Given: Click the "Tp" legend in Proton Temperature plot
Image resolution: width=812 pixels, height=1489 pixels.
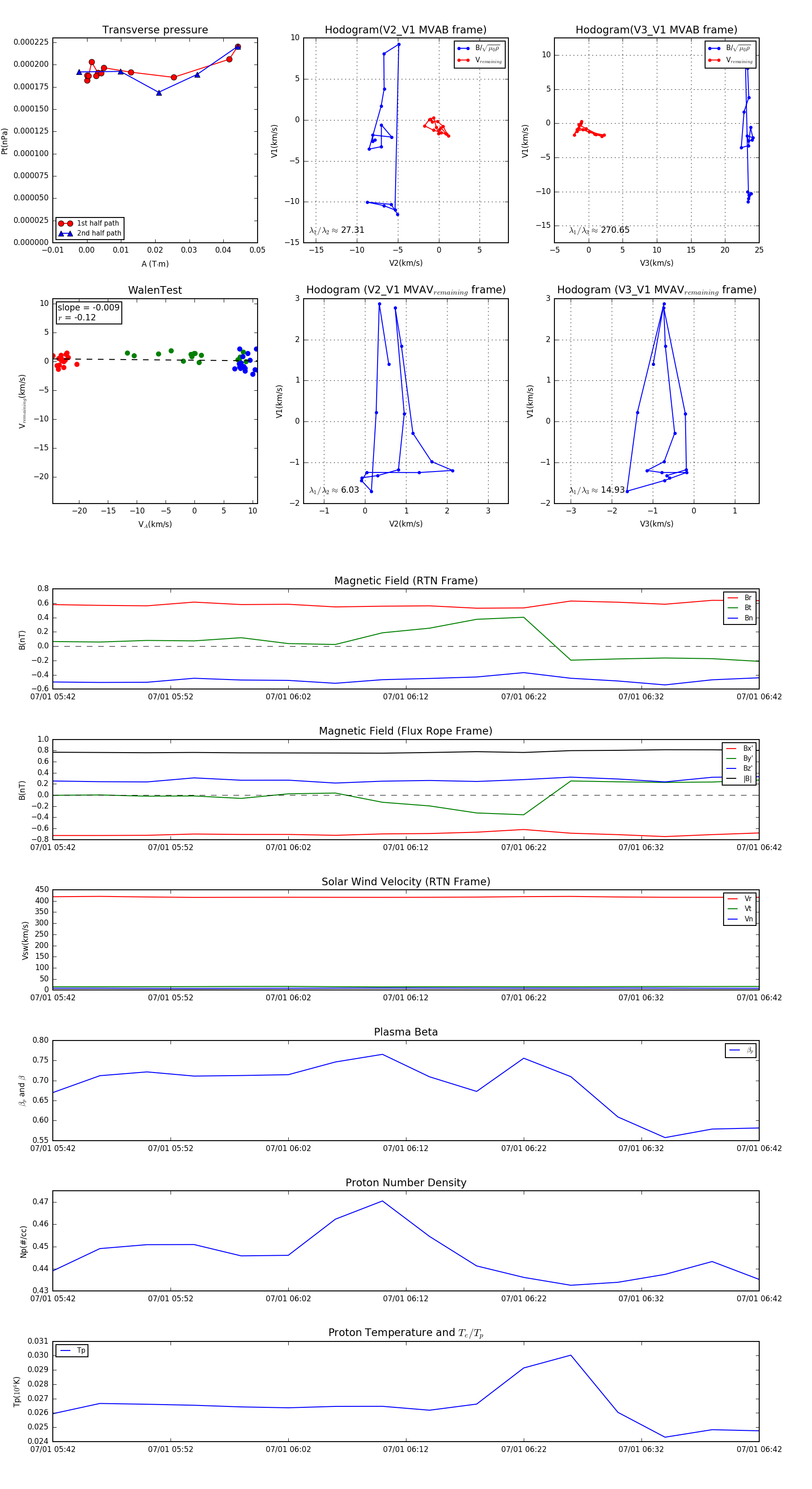Looking at the screenshot, I should pos(72,1350).
